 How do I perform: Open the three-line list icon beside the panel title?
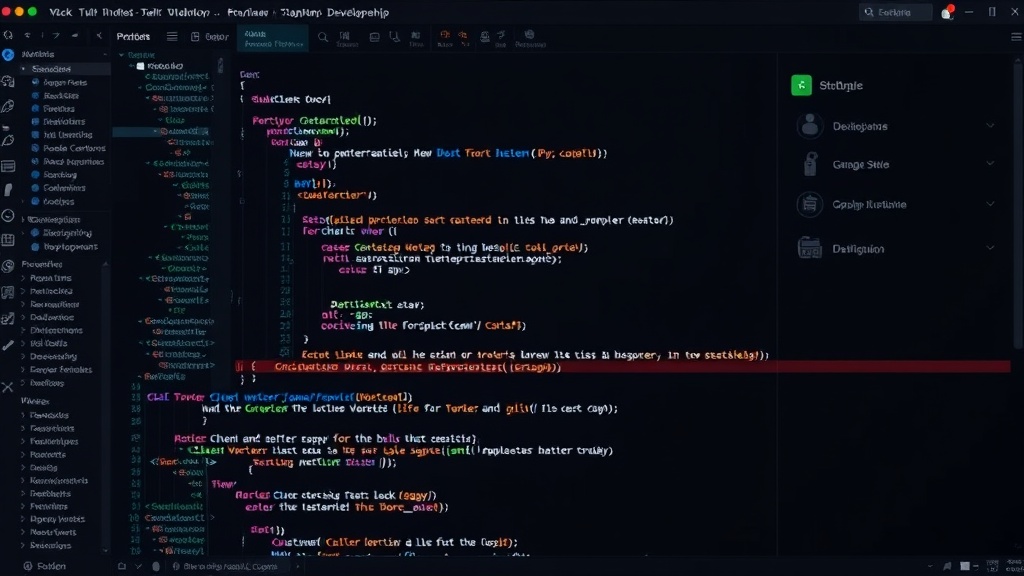[x=172, y=37]
